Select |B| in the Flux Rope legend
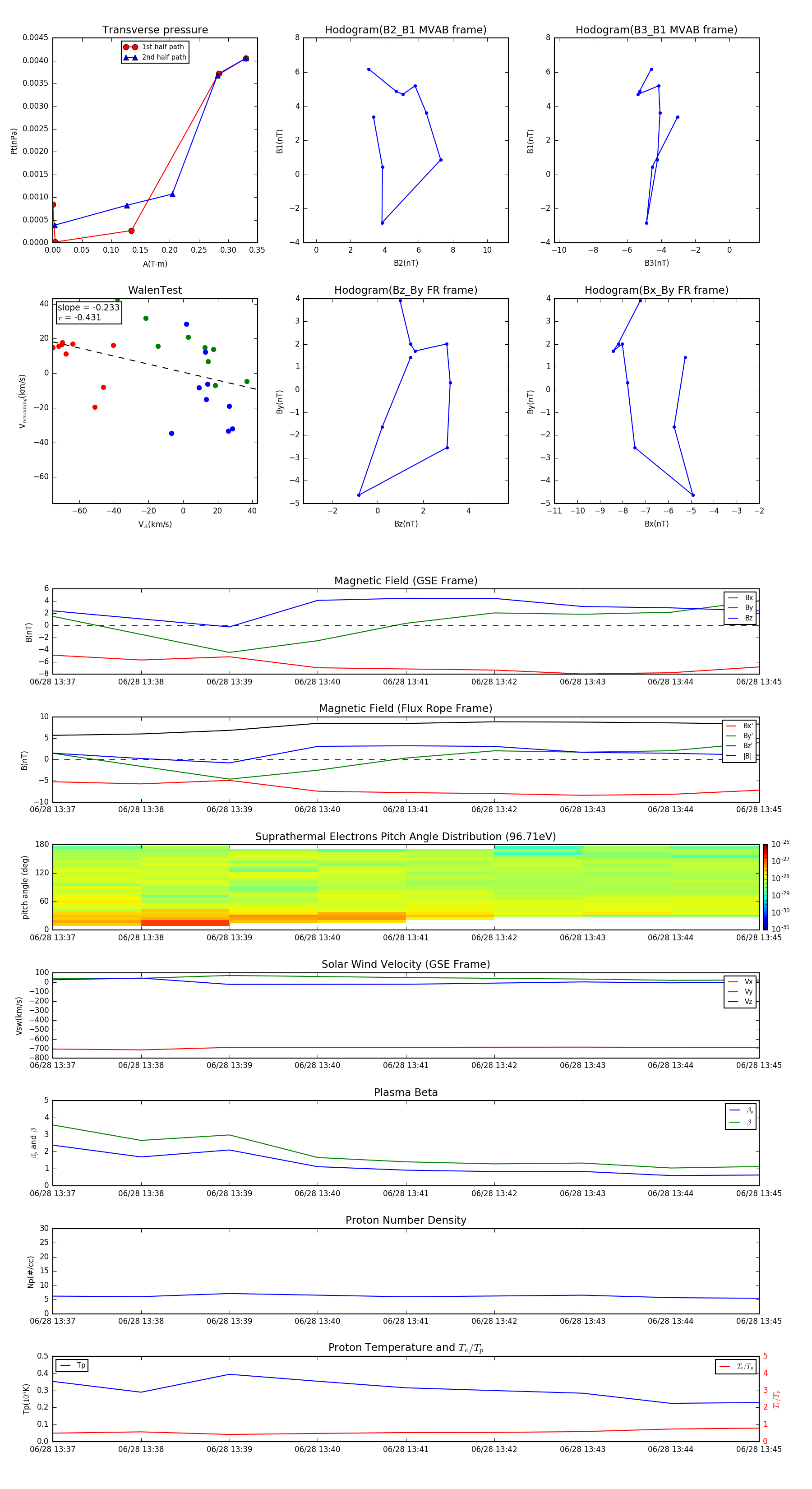The width and height of the screenshot is (812, 1489). [740, 756]
